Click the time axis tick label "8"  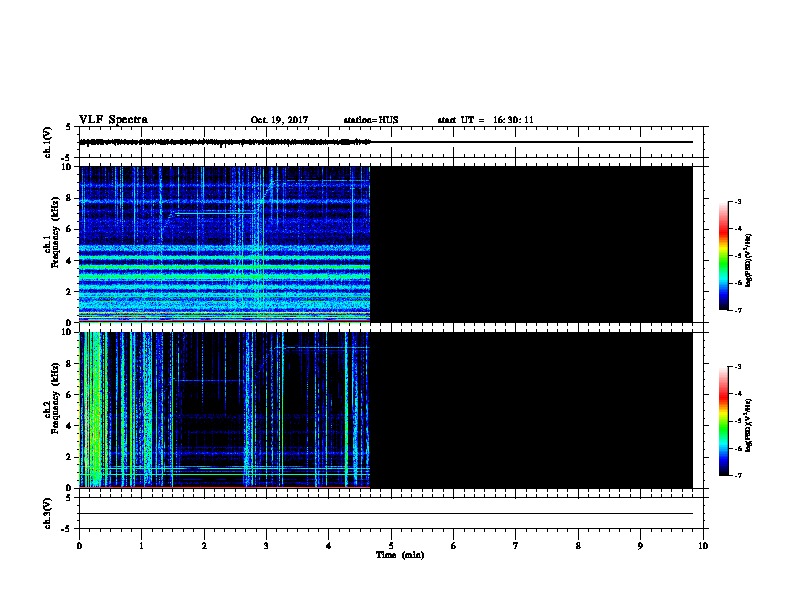tap(578, 546)
